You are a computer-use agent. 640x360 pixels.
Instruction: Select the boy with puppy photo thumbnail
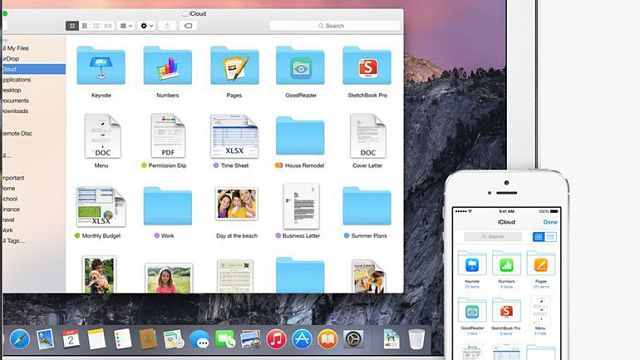(99, 274)
